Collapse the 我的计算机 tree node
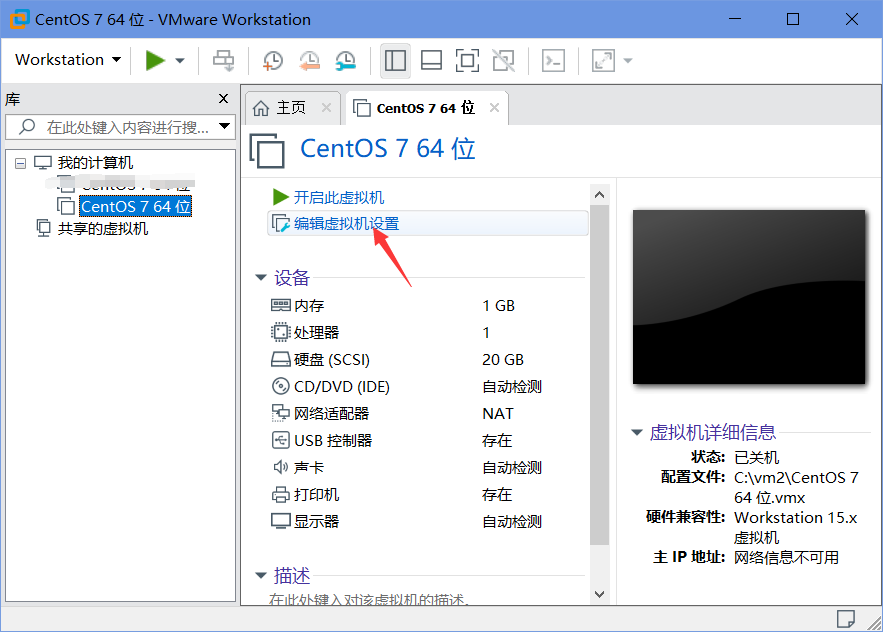 [x=20, y=164]
